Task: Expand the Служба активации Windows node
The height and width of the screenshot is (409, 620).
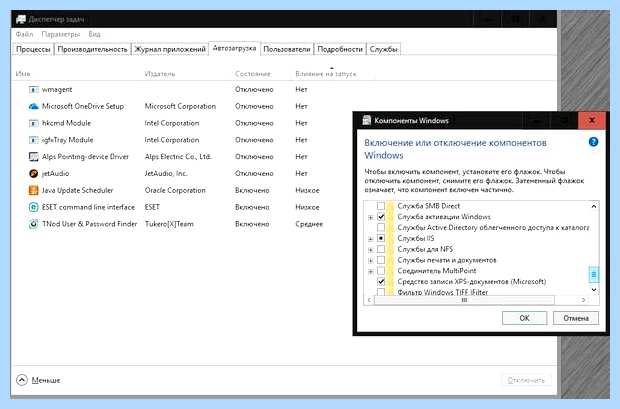Action: pos(370,217)
